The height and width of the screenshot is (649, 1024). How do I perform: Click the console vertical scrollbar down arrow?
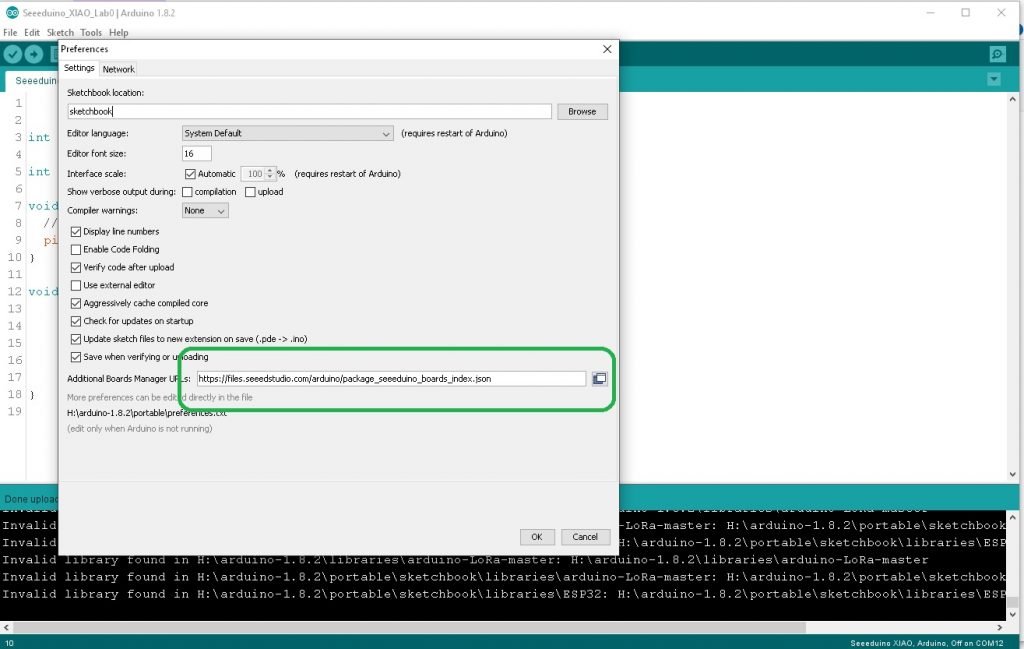tap(1012, 614)
